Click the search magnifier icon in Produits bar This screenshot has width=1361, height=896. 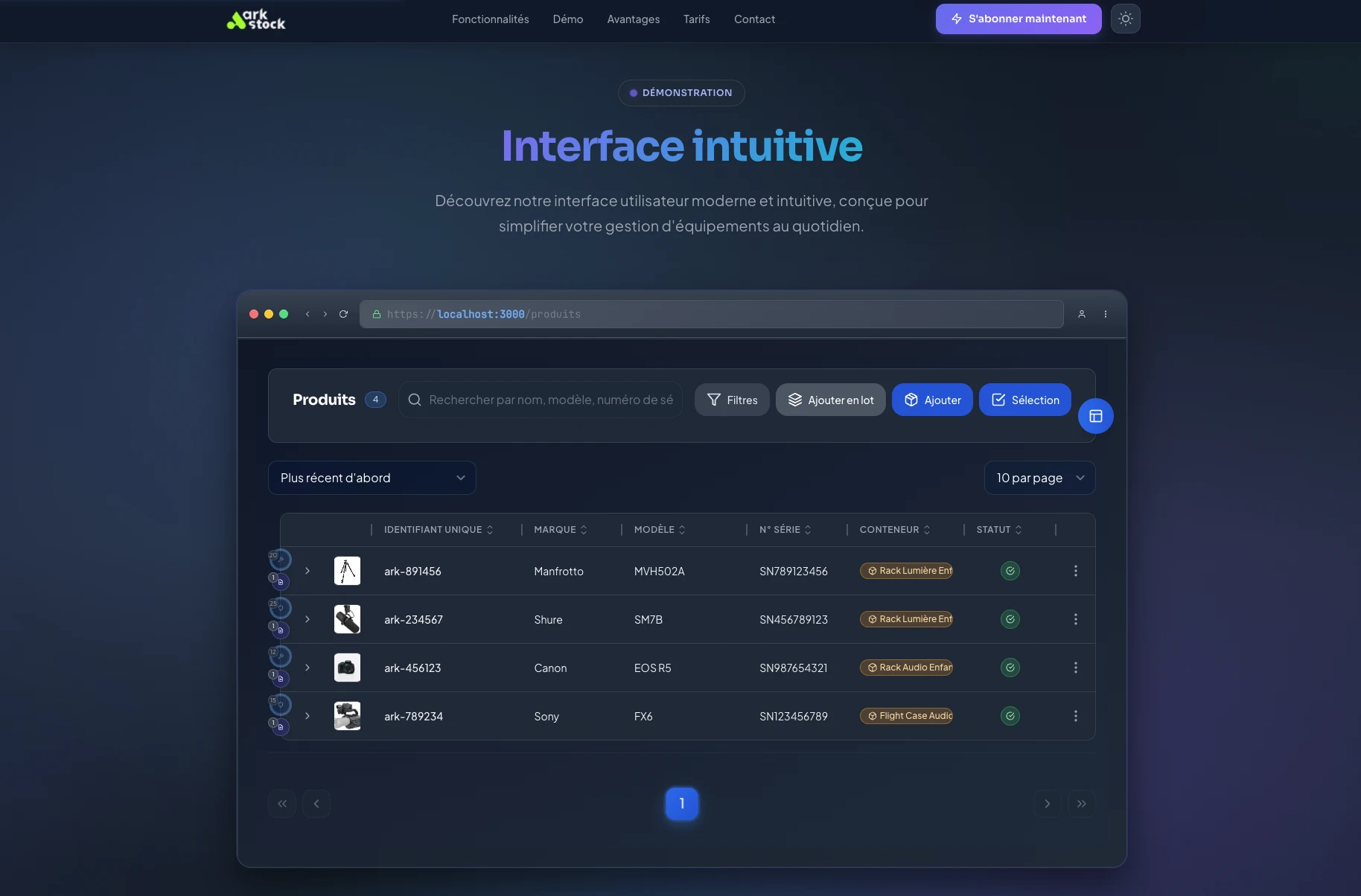[x=414, y=400]
